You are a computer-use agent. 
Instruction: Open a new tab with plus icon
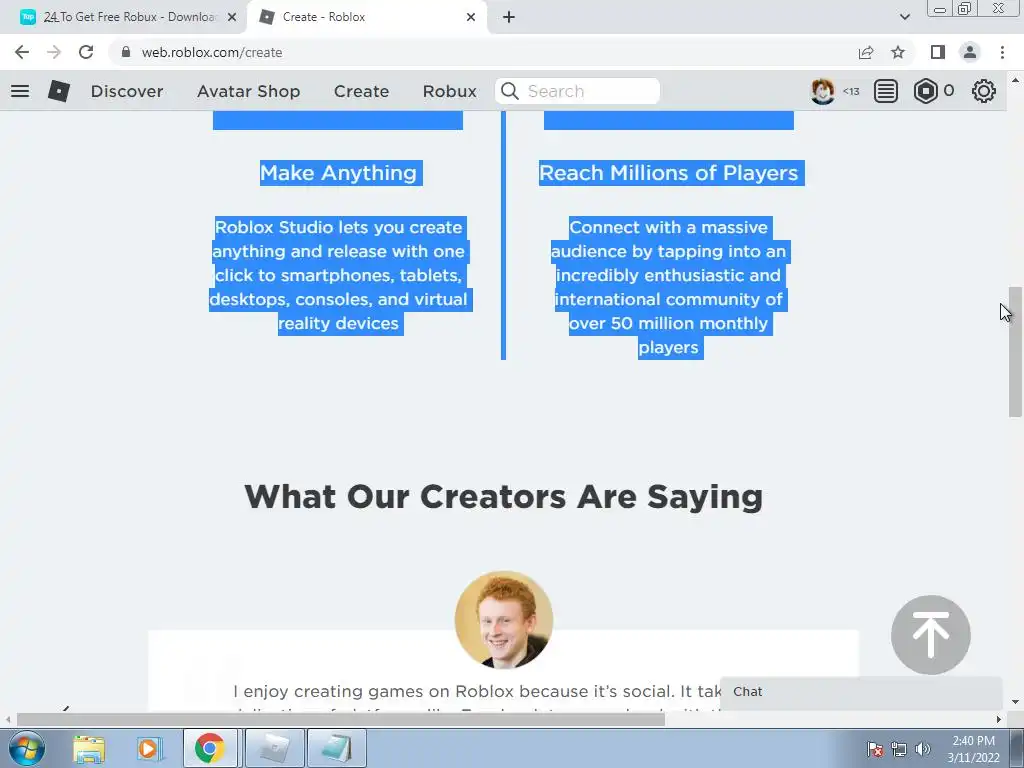[509, 17]
